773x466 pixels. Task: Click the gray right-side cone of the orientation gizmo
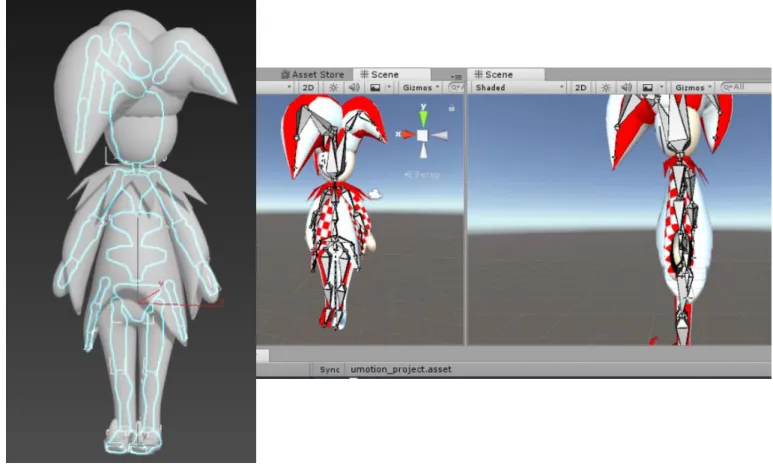(439, 135)
